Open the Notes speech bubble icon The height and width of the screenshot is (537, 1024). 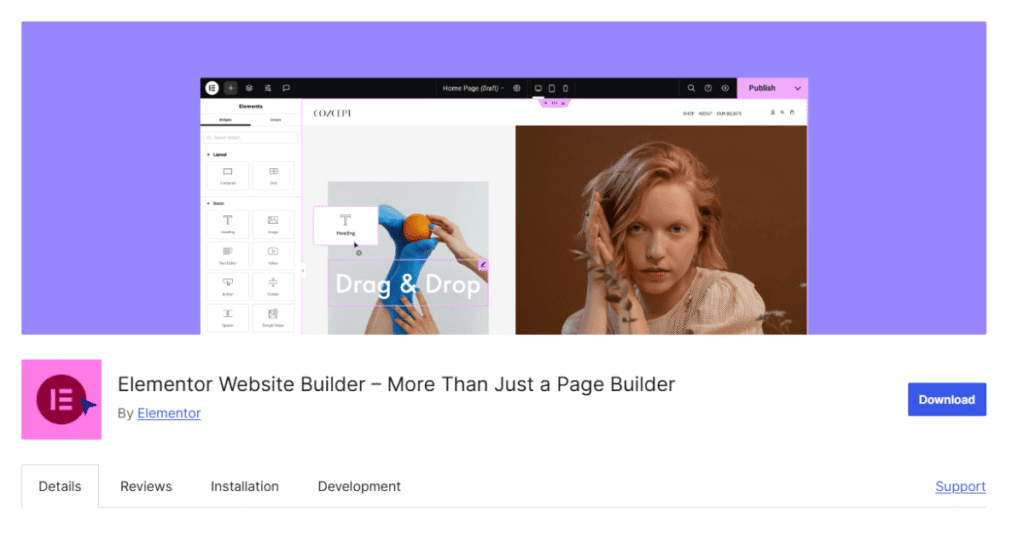coord(286,88)
